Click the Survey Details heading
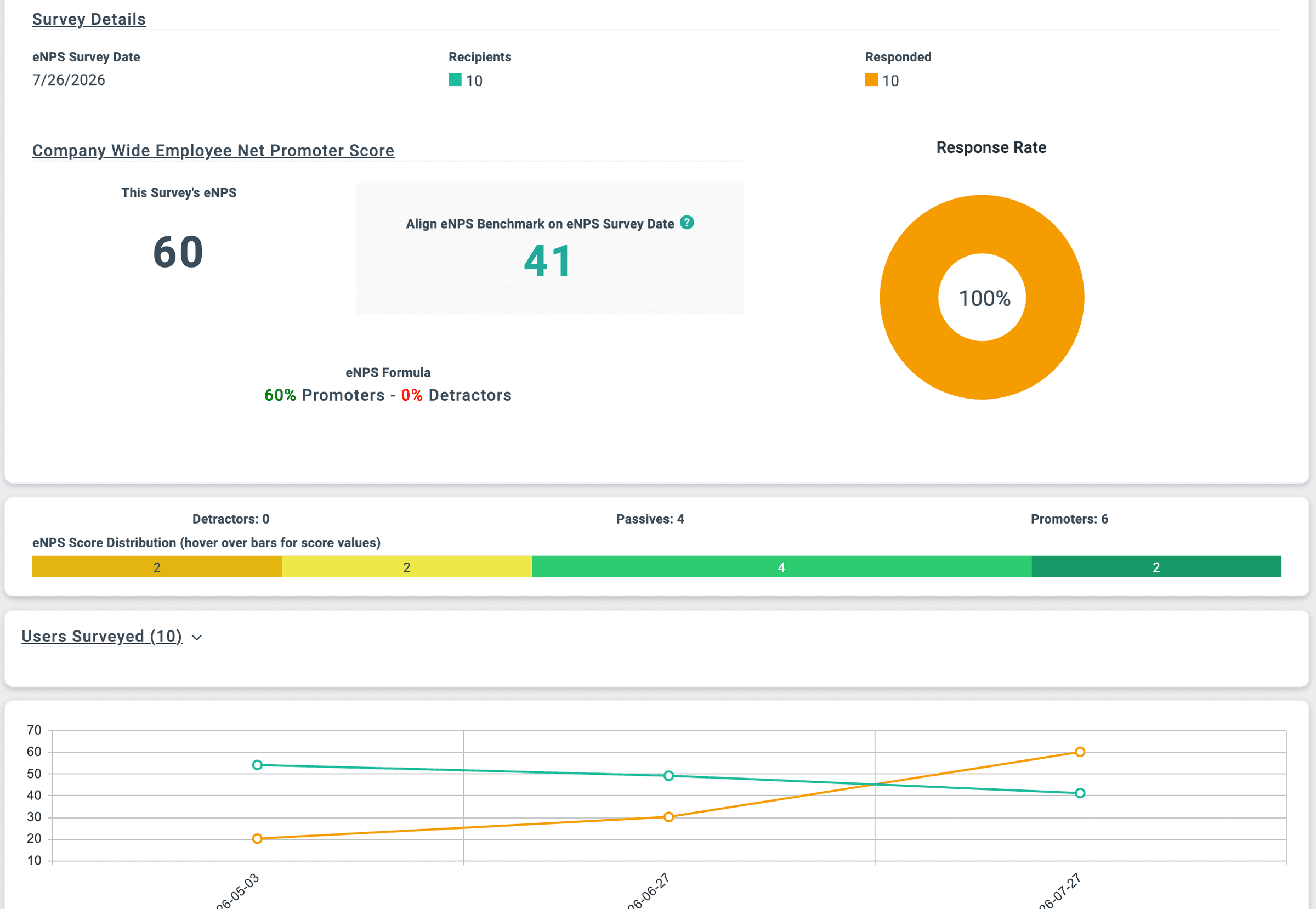This screenshot has height=909, width=1316. tap(89, 19)
